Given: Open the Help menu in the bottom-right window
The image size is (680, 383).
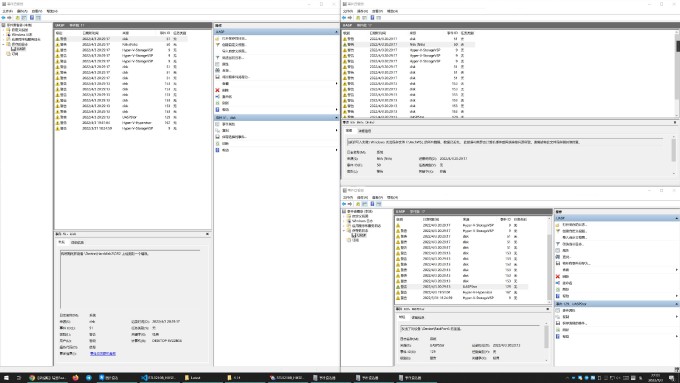Looking at the screenshot, I should tap(392, 197).
